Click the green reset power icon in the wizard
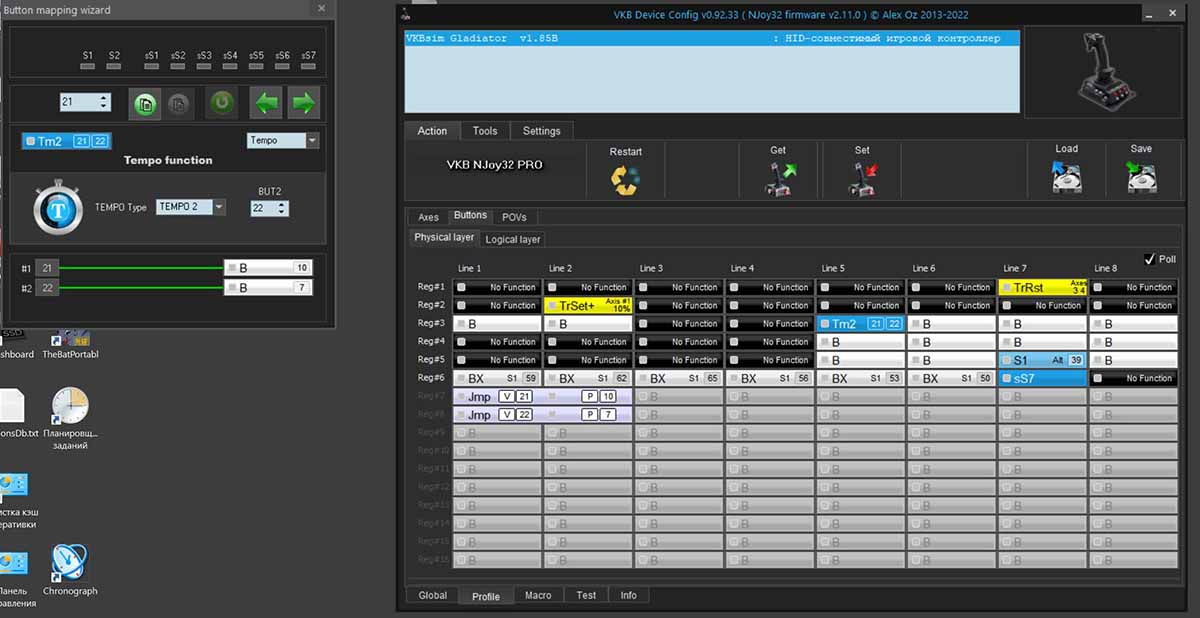Image resolution: width=1200 pixels, height=618 pixels. coord(221,102)
